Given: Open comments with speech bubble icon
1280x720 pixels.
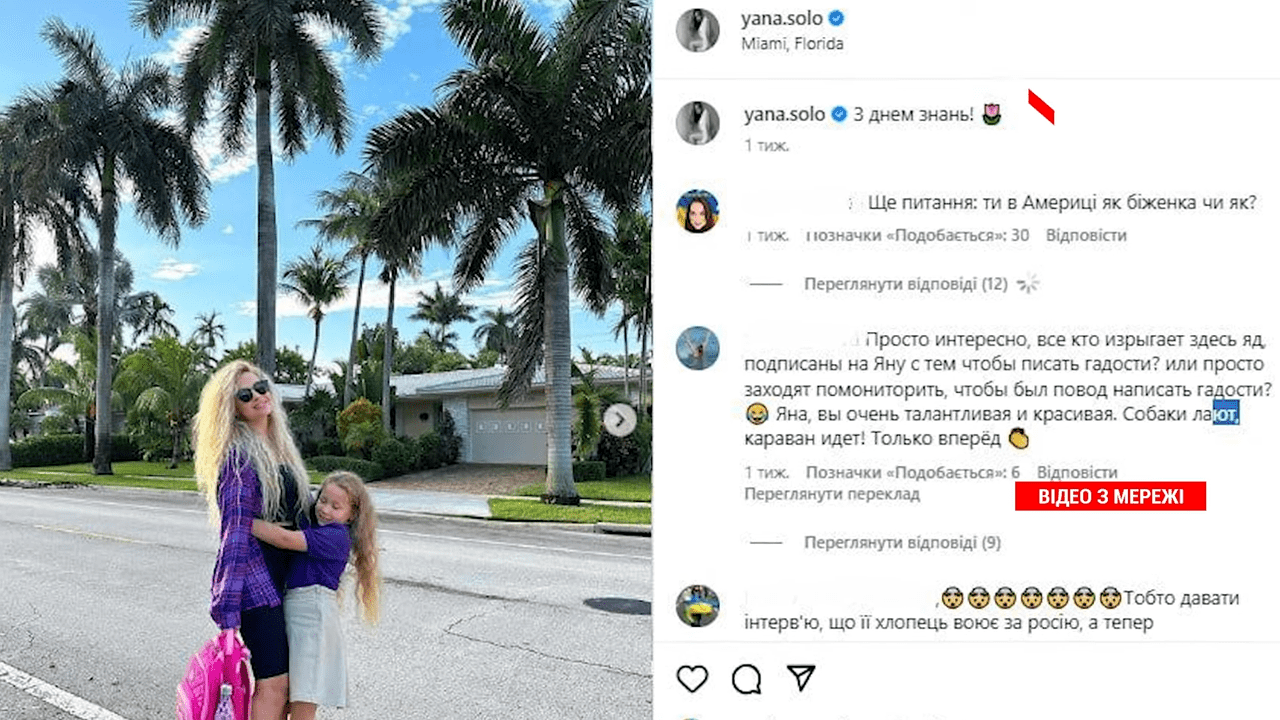Looking at the screenshot, I should tap(746, 679).
